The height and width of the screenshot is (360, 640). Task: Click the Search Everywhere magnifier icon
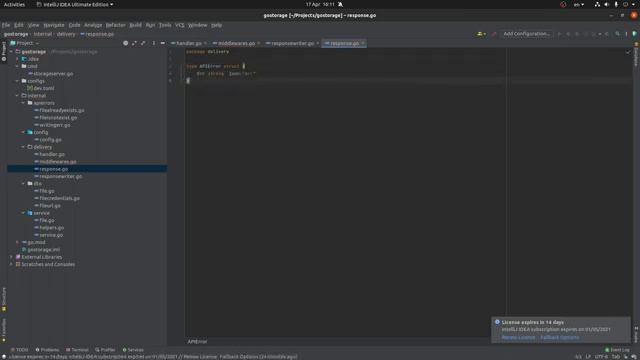618,34
